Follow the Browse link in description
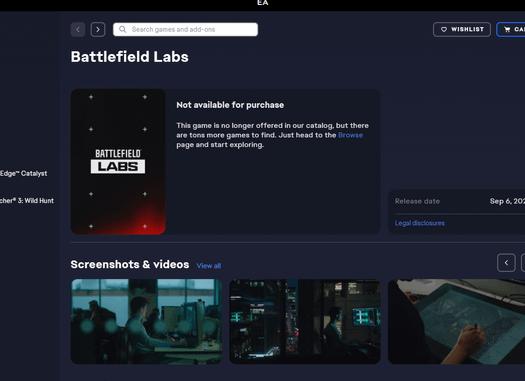 (x=351, y=135)
